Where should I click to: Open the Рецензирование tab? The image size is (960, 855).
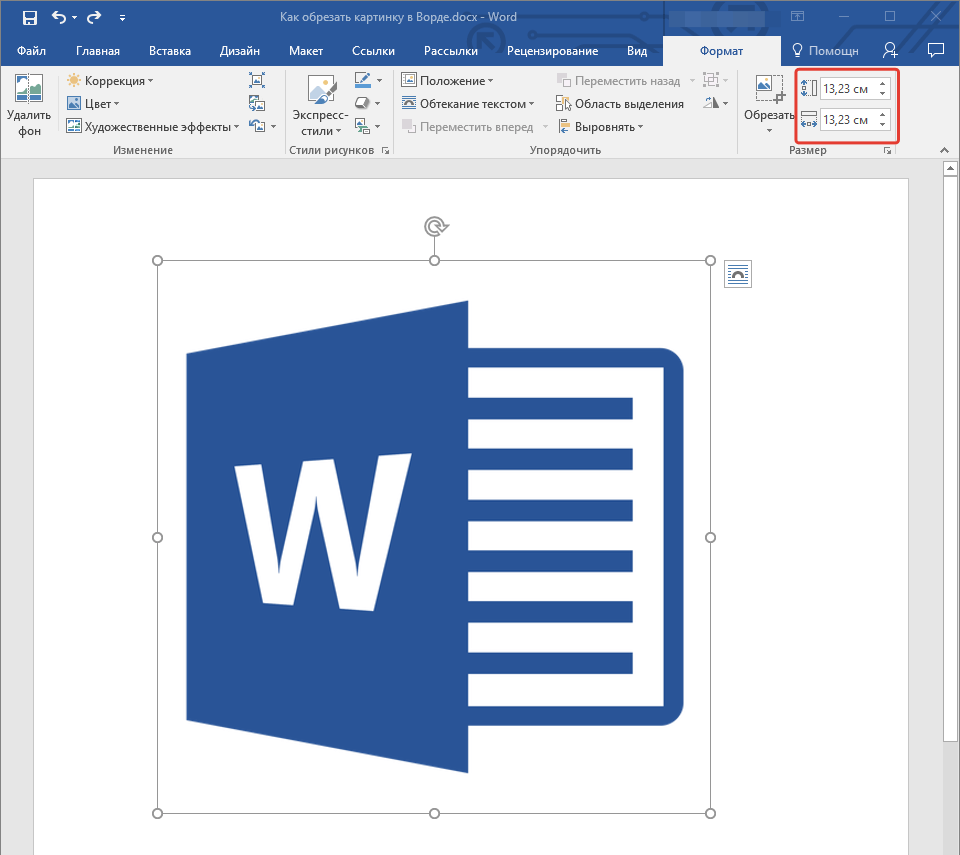pos(552,51)
